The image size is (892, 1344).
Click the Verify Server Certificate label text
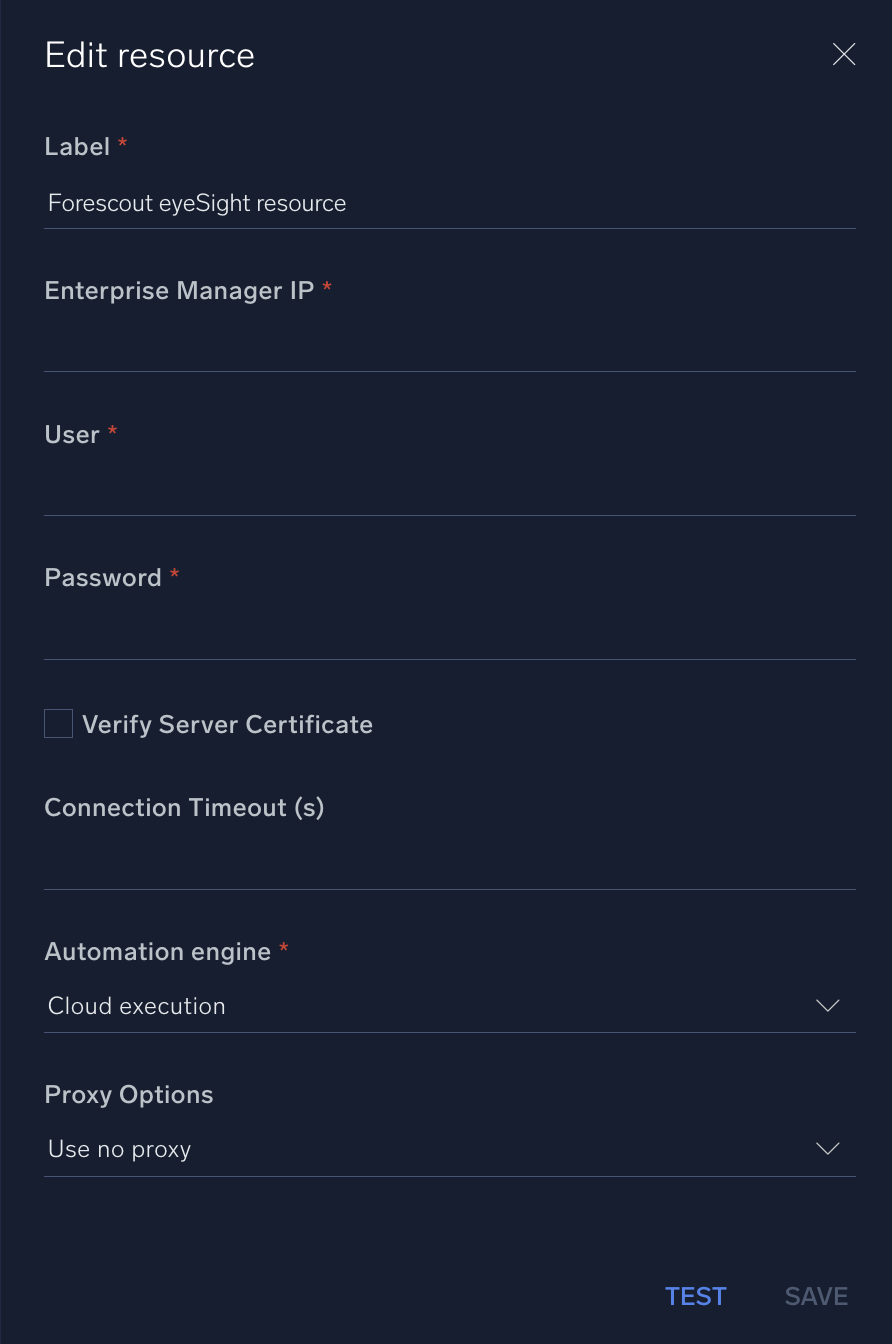click(227, 725)
